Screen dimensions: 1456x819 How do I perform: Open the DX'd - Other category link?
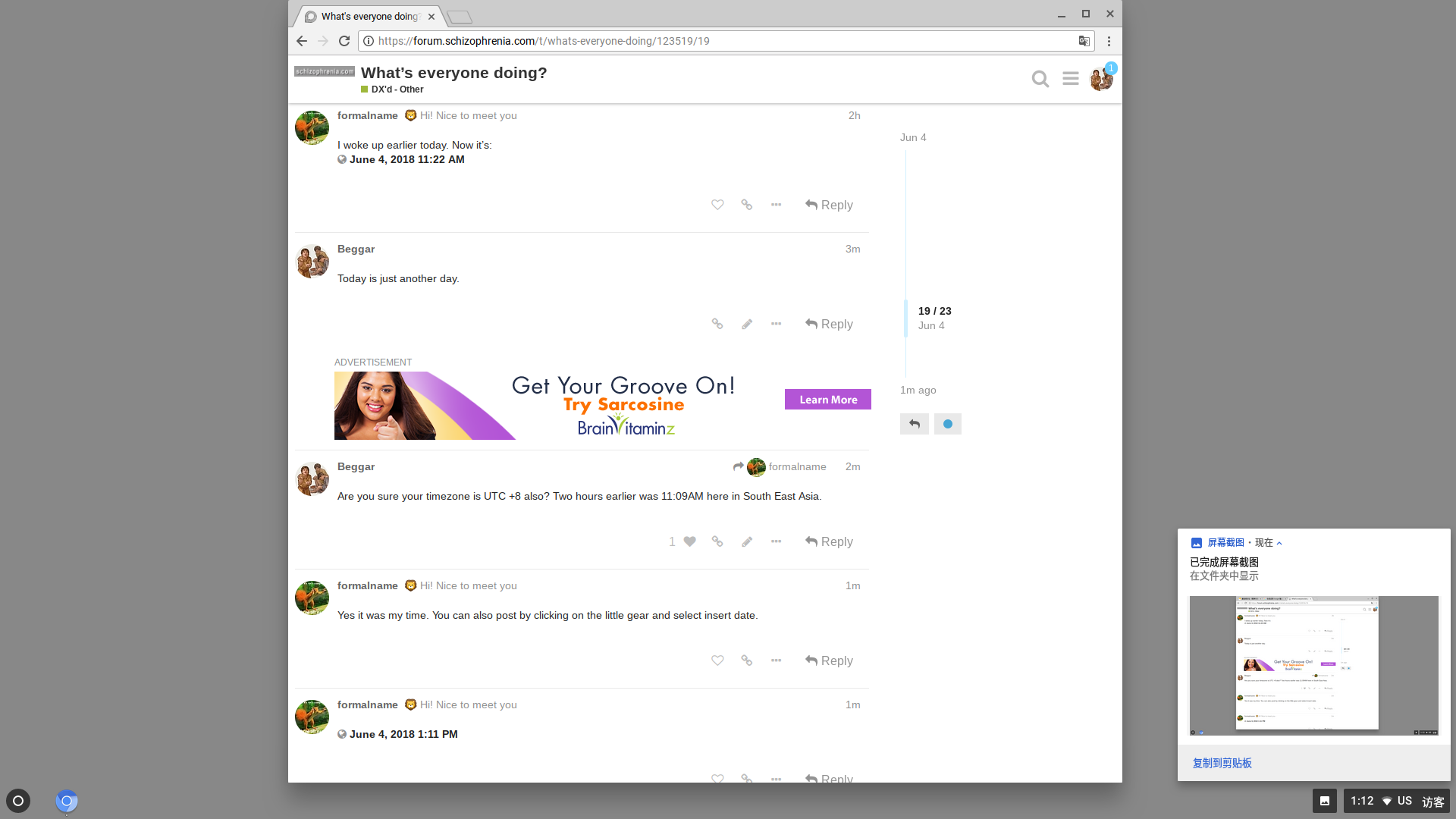397,89
